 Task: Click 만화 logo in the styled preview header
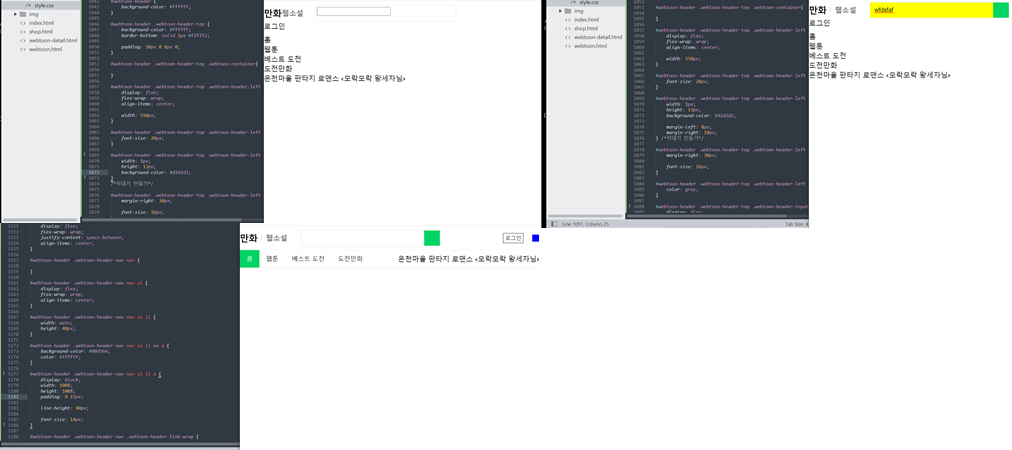249,238
